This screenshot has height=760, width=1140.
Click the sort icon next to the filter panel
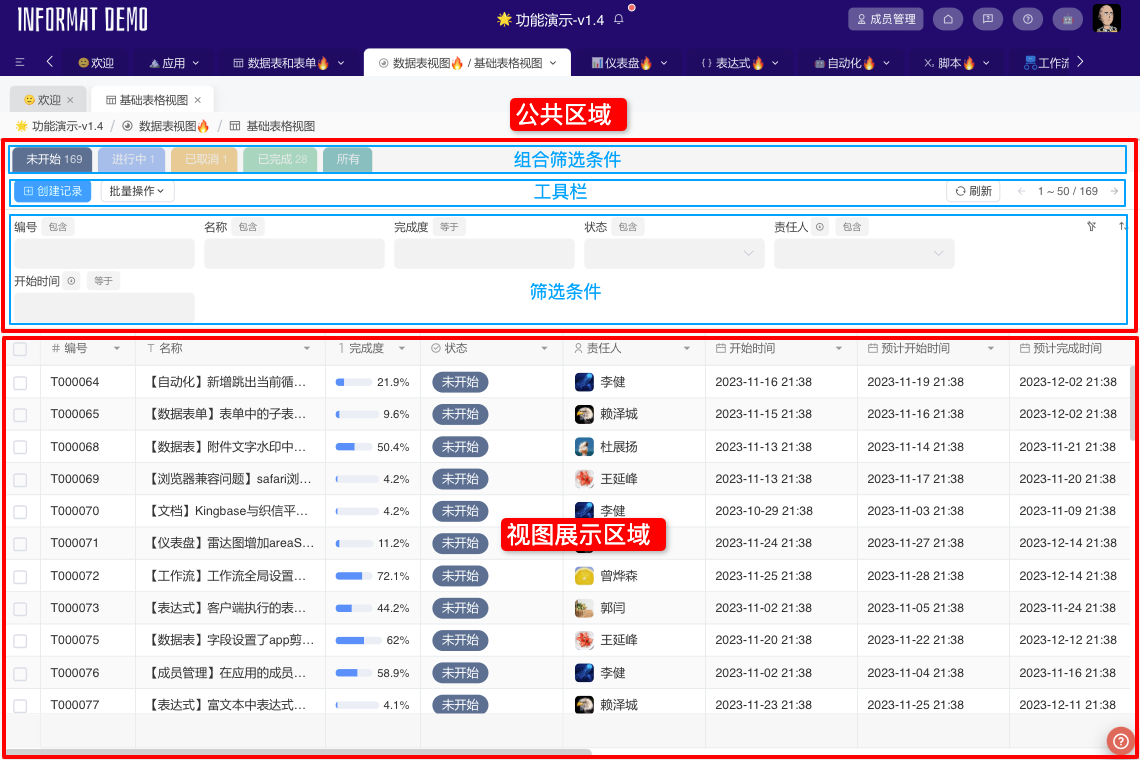click(x=1124, y=226)
